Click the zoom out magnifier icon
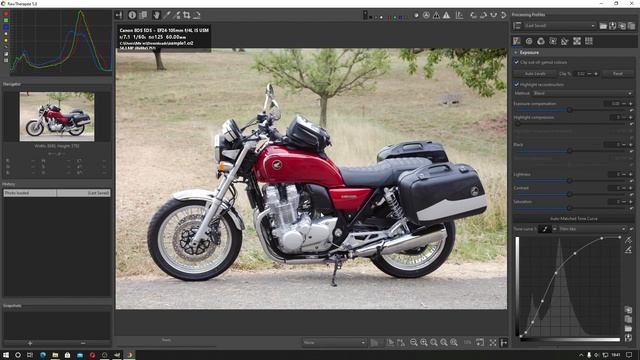Viewport: 640px width, 360px height. (413, 342)
